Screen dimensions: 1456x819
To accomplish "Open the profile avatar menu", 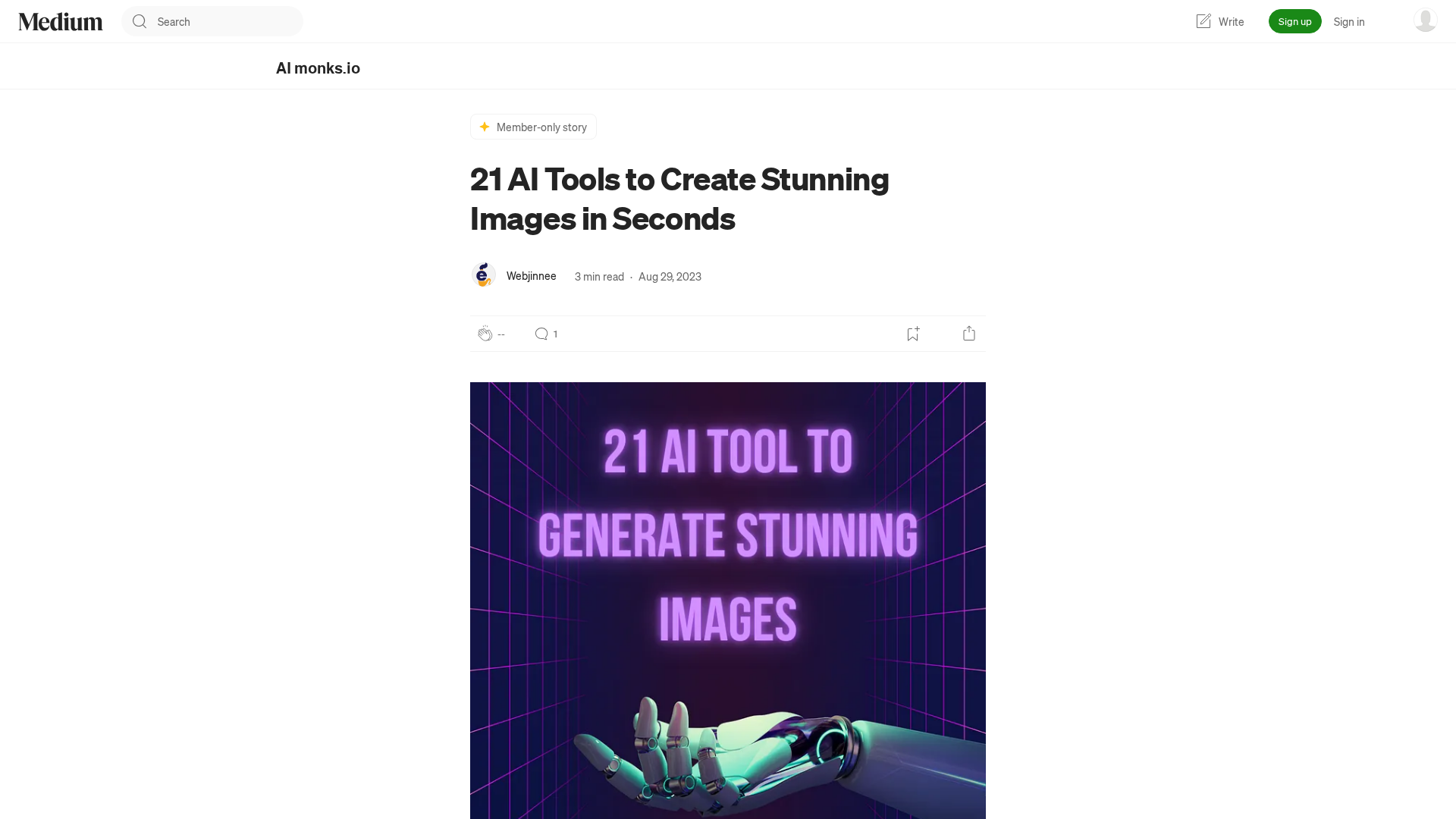I will 1425,20.
